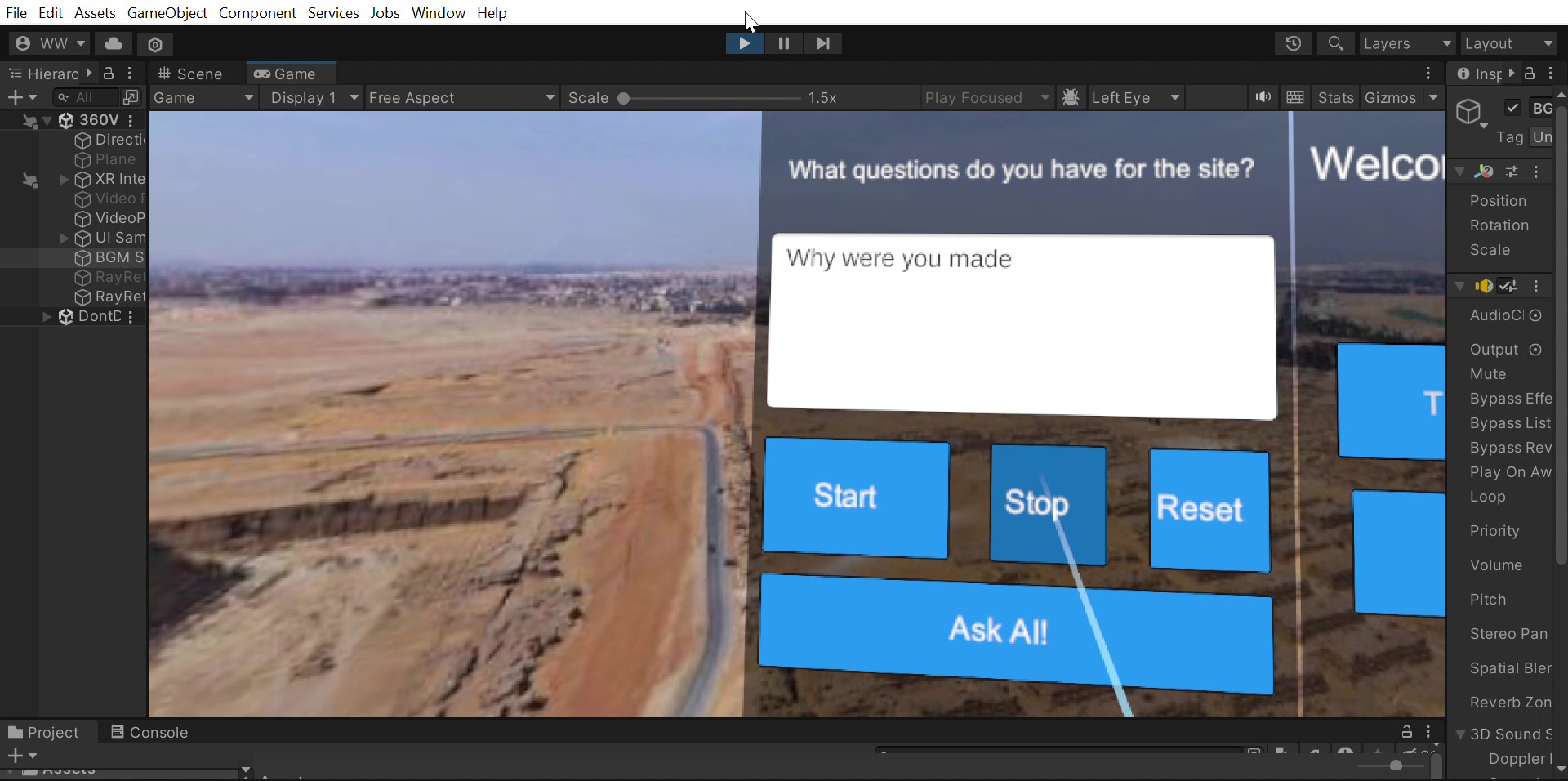Open the Transform presets icon
This screenshot has width=1568, height=781.
click(x=1512, y=172)
